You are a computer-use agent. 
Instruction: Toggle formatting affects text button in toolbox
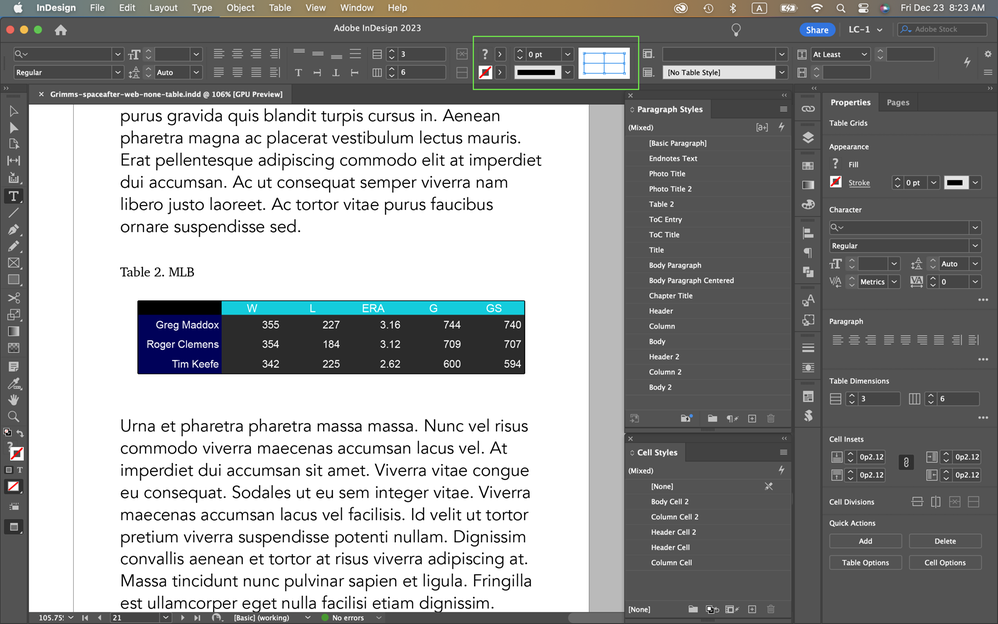click(x=19, y=470)
